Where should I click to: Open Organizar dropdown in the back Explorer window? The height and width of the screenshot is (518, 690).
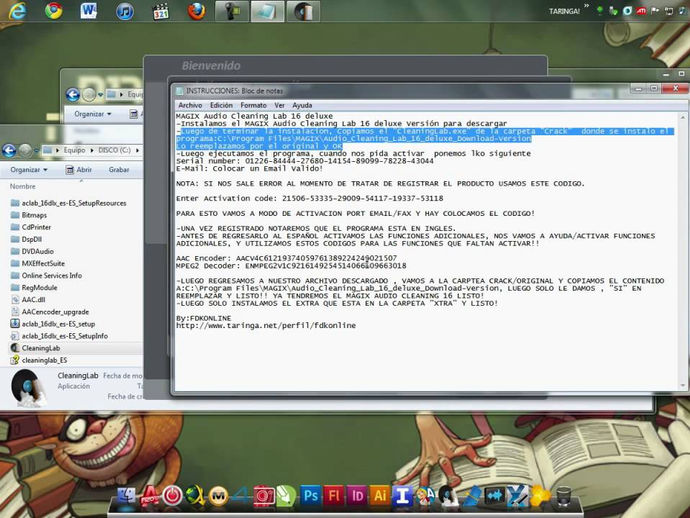click(x=92, y=114)
